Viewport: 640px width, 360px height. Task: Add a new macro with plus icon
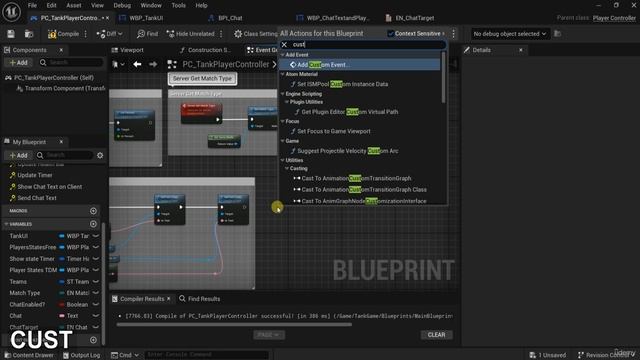point(93,211)
